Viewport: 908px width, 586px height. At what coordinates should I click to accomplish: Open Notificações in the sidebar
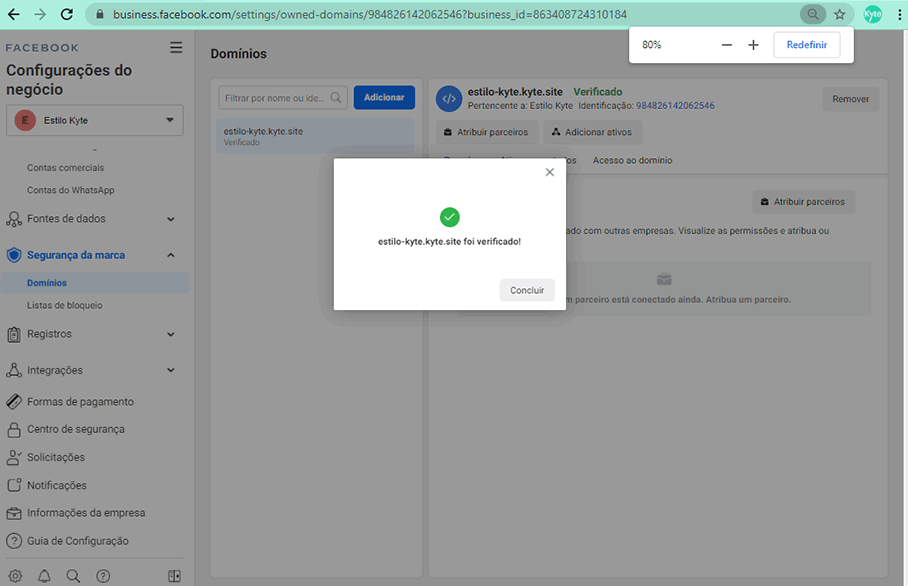[57, 485]
